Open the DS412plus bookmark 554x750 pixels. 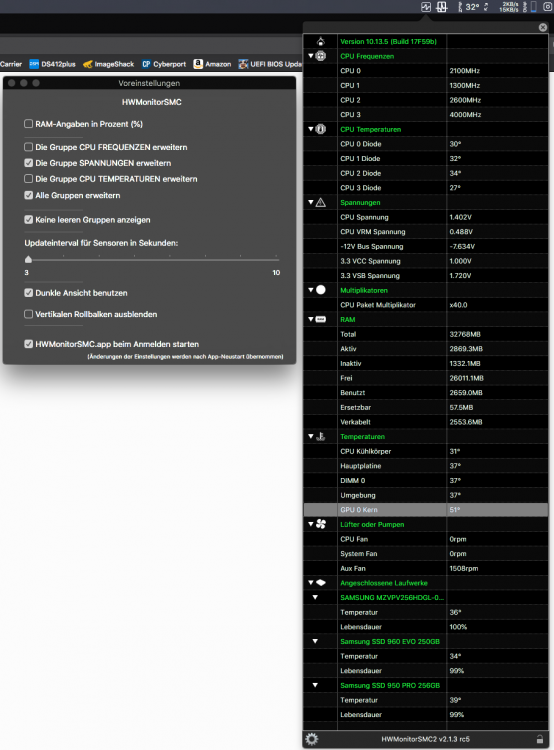[52, 64]
